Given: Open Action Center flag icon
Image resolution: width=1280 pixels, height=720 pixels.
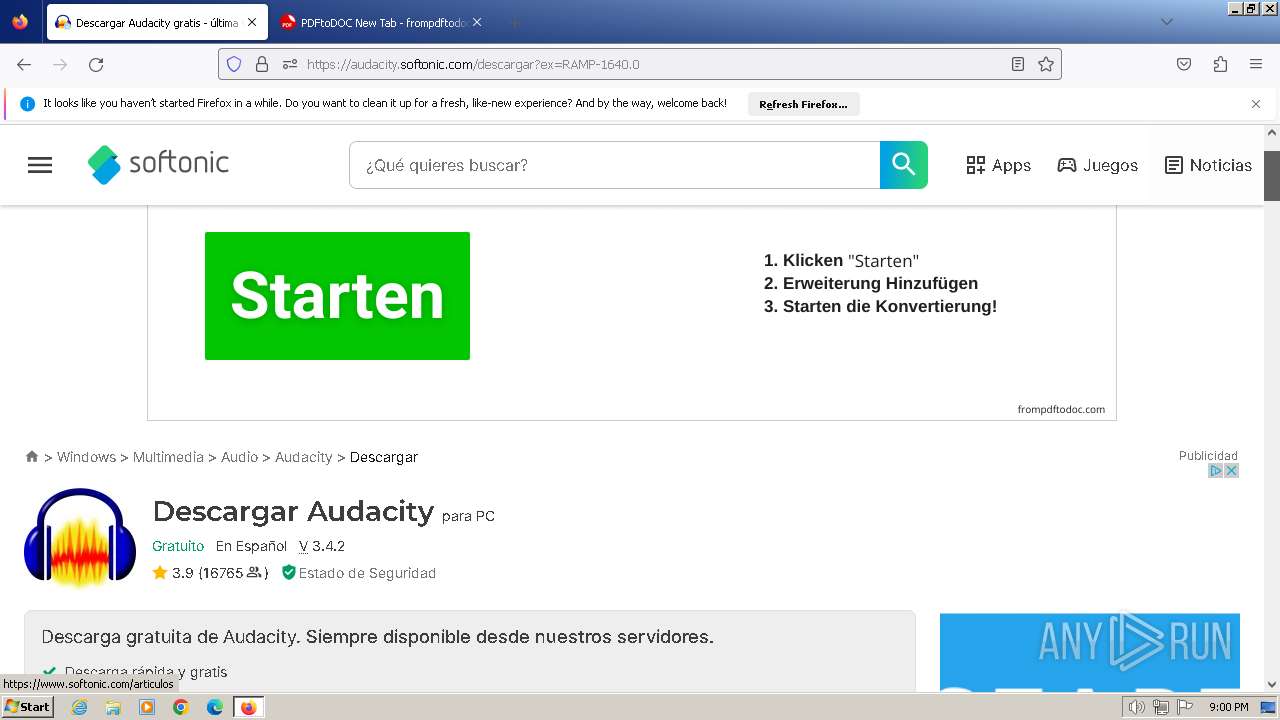Looking at the screenshot, I should (1185, 707).
